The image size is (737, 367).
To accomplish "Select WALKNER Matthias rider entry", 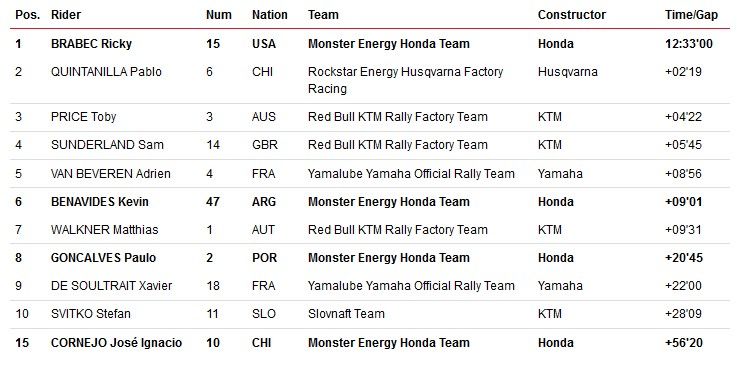I will click(104, 230).
